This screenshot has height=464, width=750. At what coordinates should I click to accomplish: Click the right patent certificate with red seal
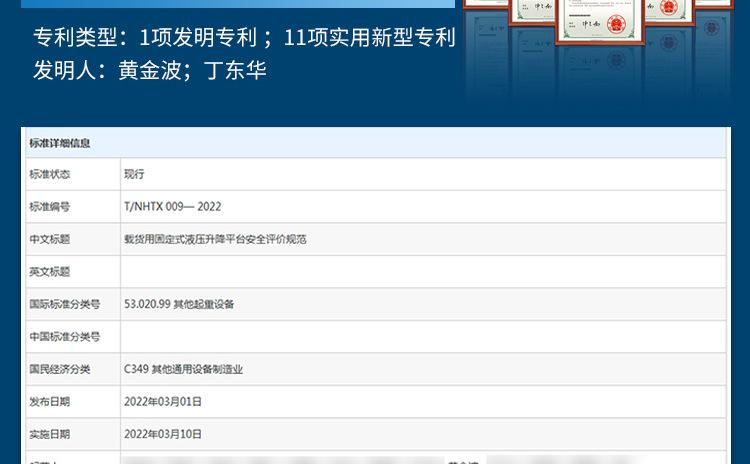pos(667,10)
